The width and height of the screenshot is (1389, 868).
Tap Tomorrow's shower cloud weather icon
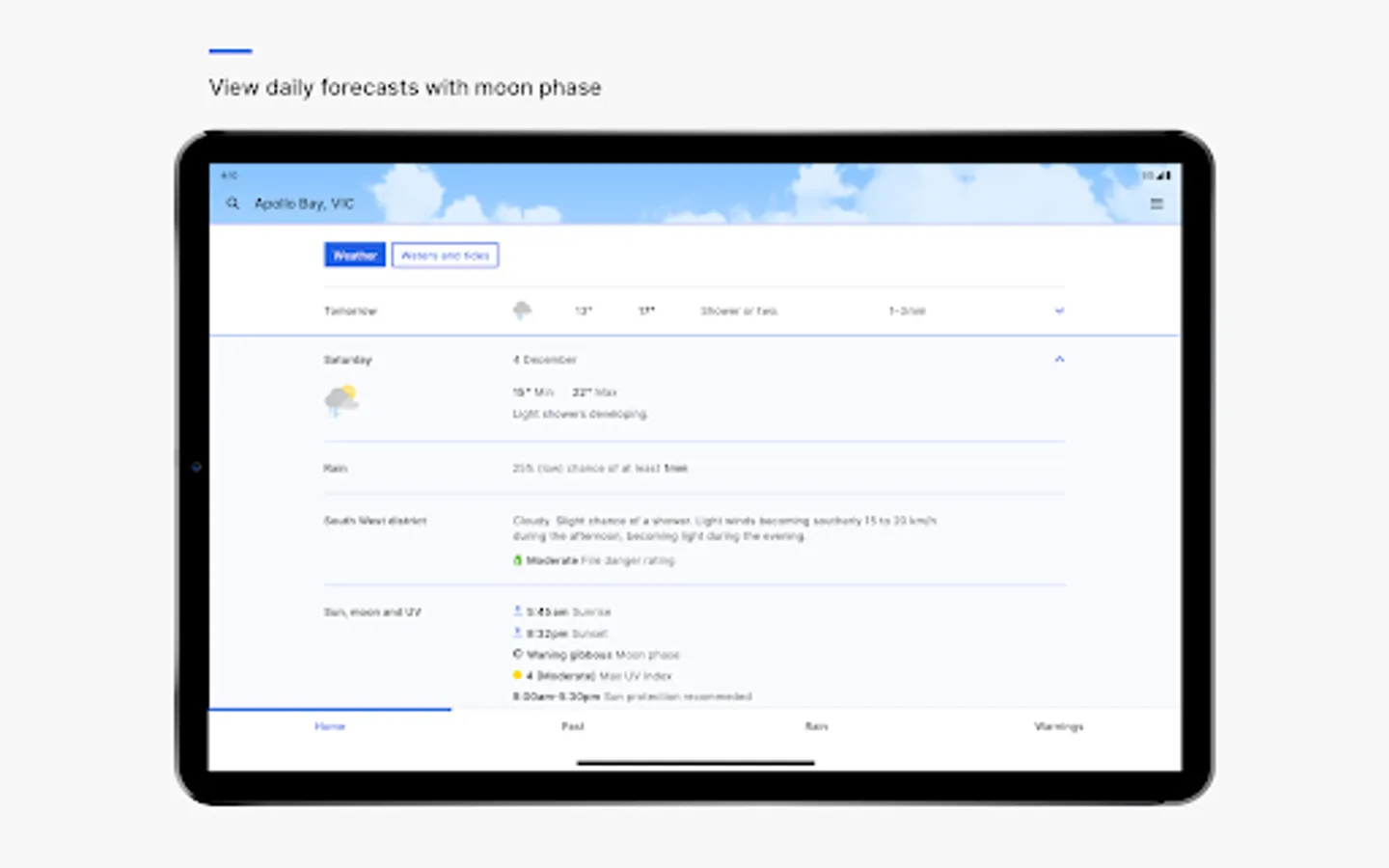(522, 310)
